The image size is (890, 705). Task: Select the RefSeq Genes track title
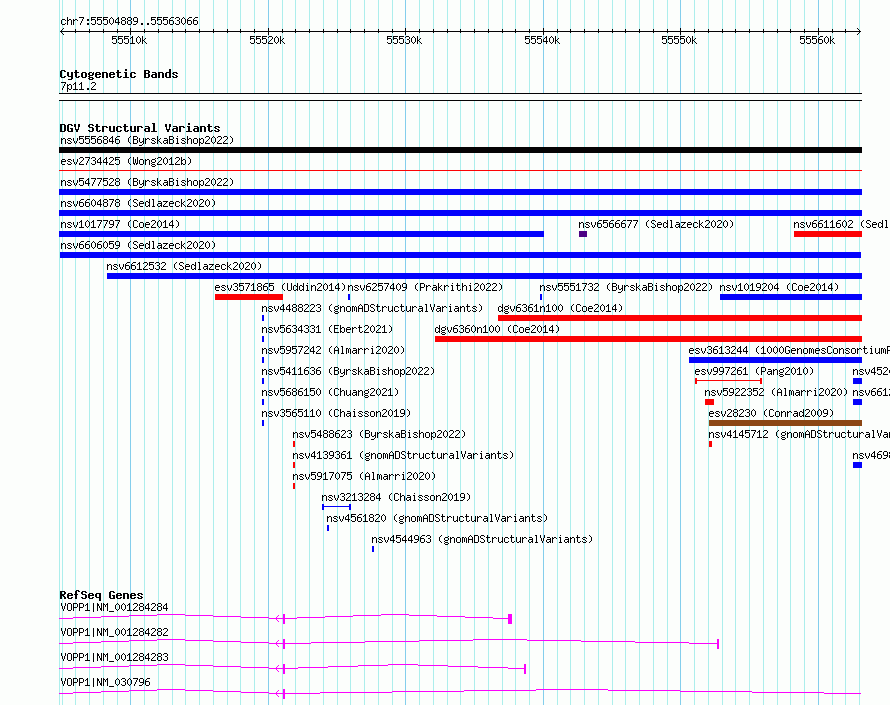point(101,595)
